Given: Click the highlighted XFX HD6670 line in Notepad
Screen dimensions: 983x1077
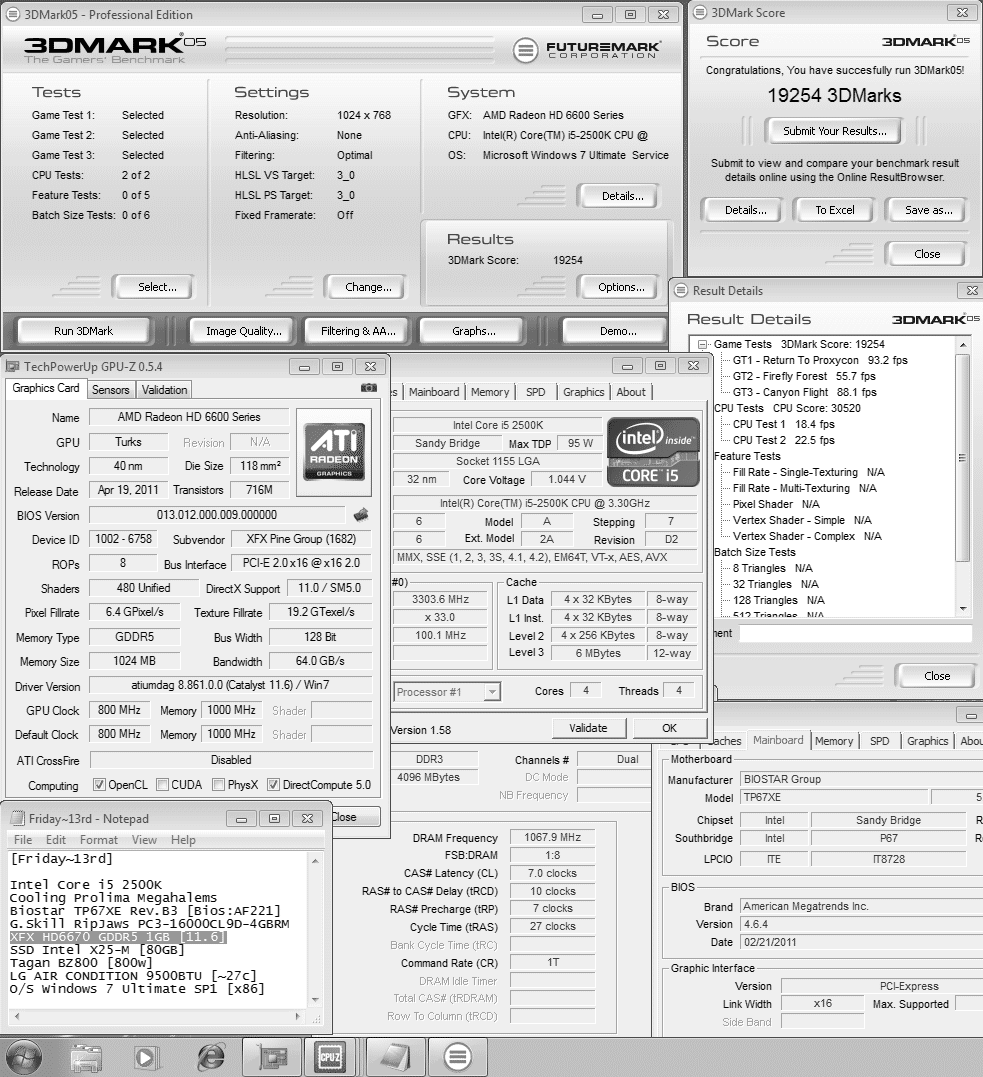Looking at the screenshot, I should click(x=118, y=937).
